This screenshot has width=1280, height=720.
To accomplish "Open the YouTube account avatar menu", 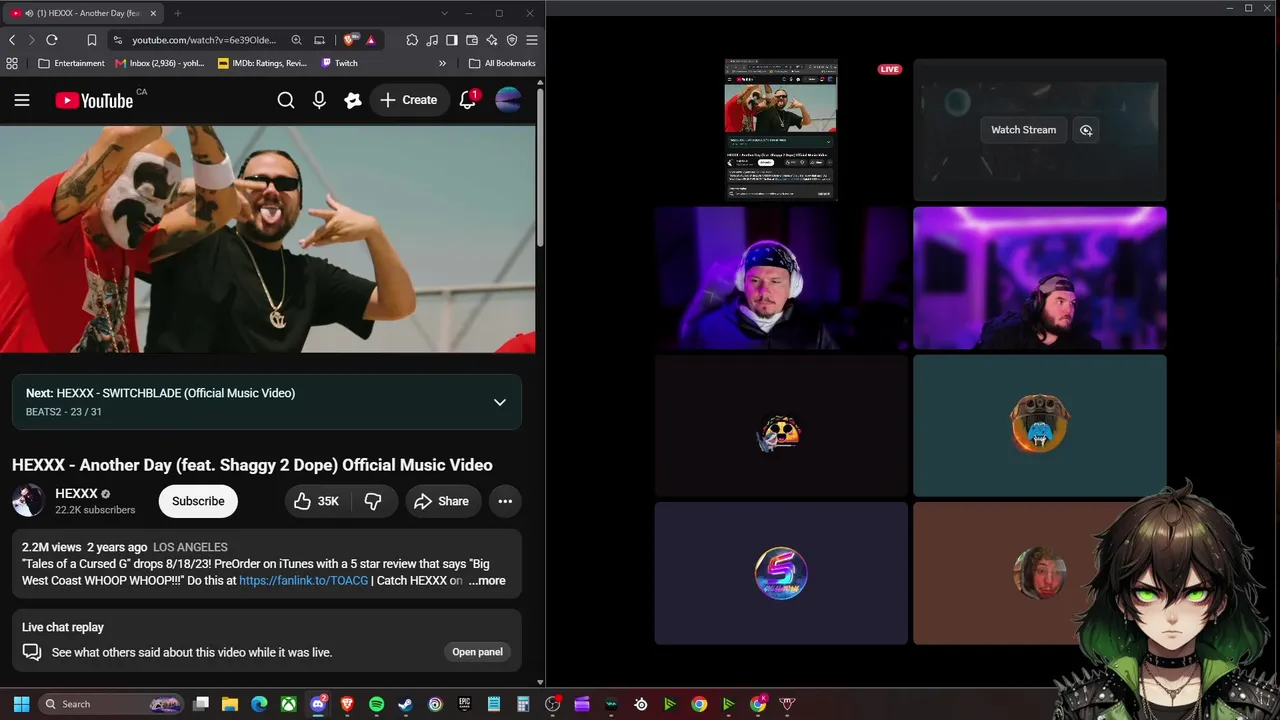I will tap(508, 100).
